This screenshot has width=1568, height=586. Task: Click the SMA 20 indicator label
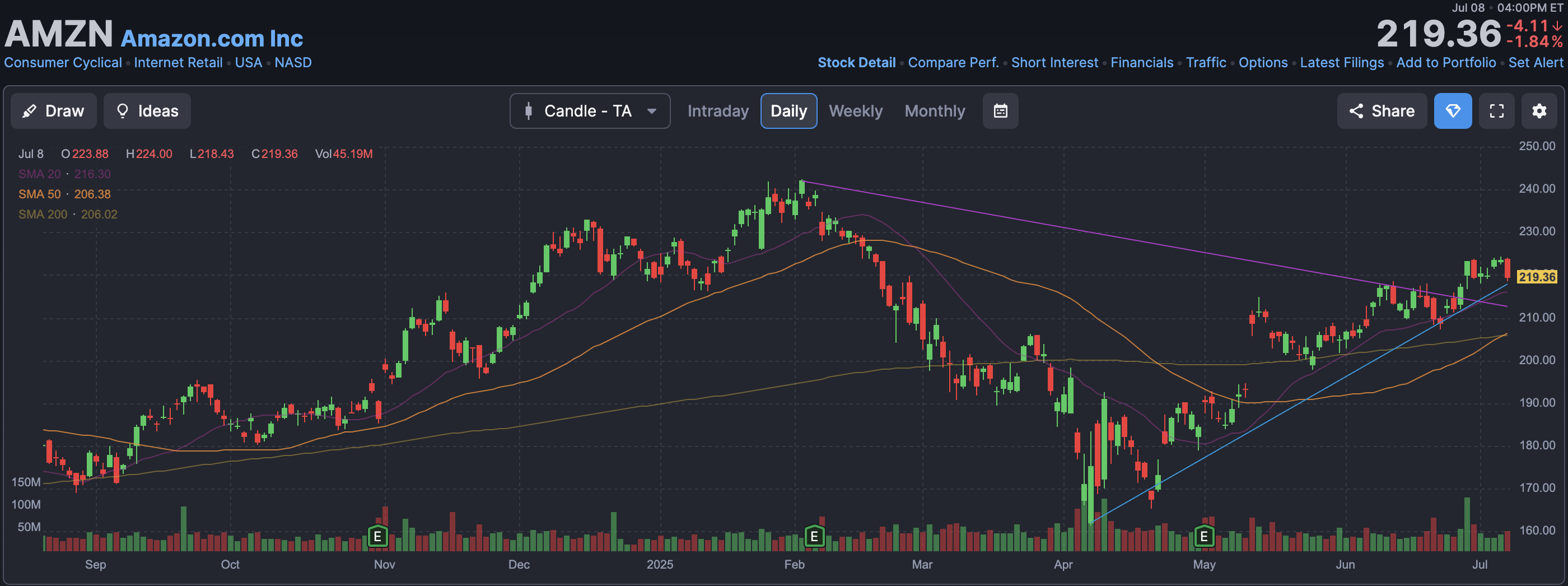click(x=40, y=174)
